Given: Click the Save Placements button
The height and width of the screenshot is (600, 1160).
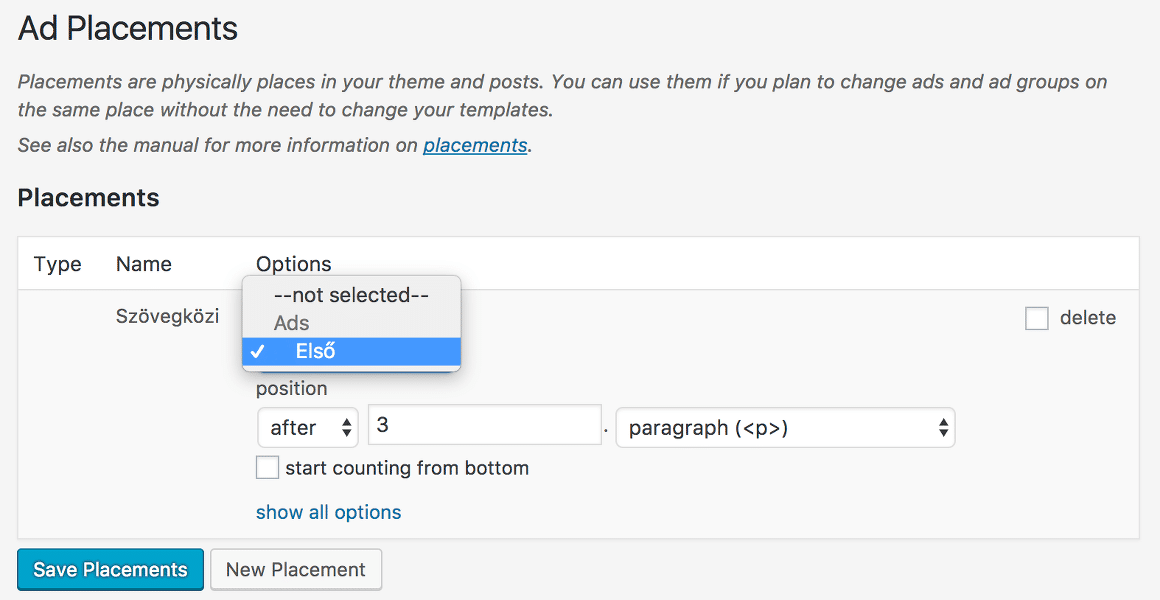Looking at the screenshot, I should 110,570.
